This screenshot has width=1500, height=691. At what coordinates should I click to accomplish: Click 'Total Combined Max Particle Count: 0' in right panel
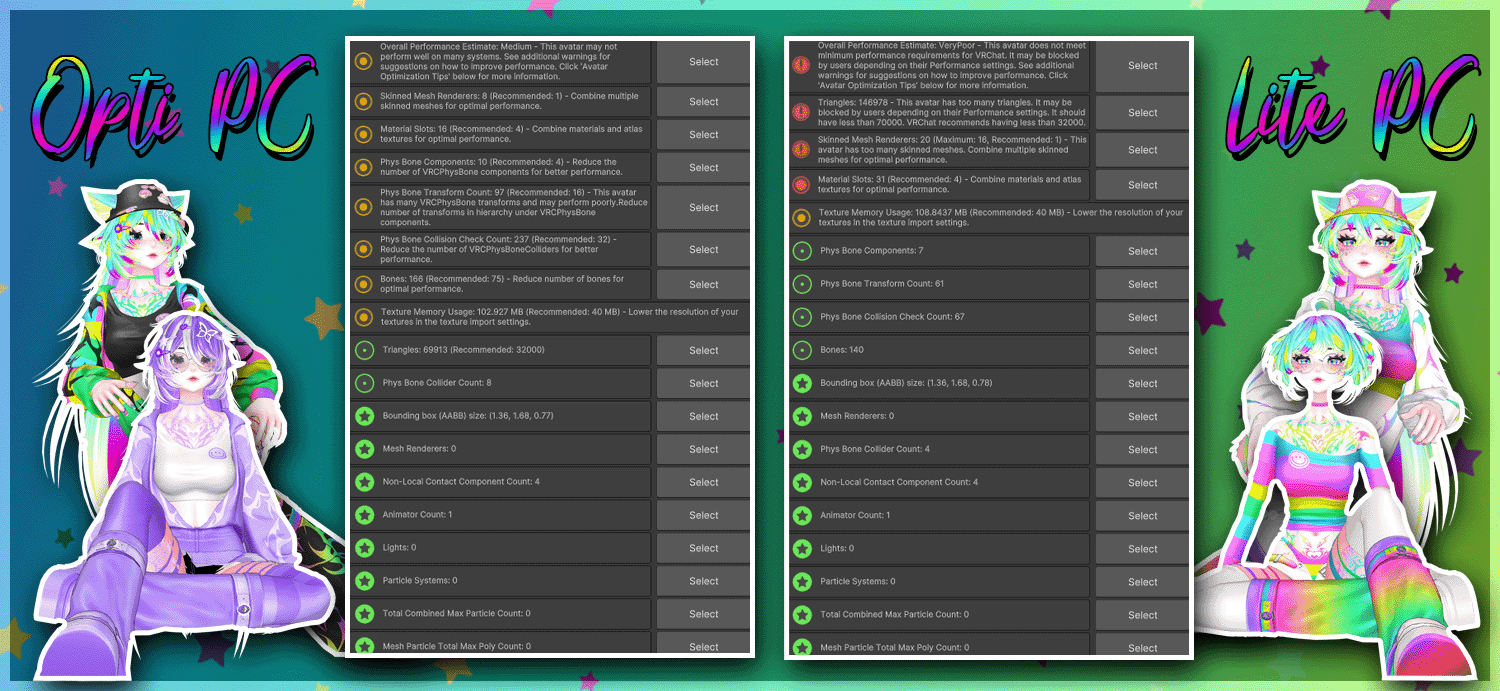click(x=894, y=614)
